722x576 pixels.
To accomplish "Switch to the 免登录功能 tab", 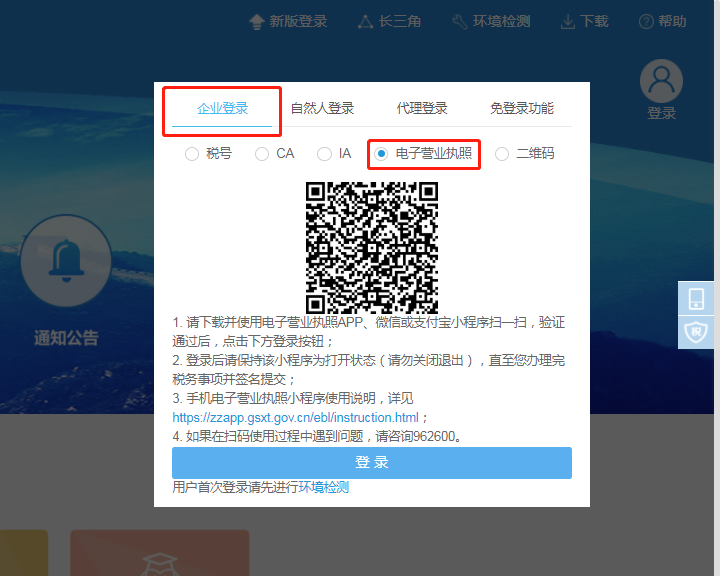I will tap(522, 109).
